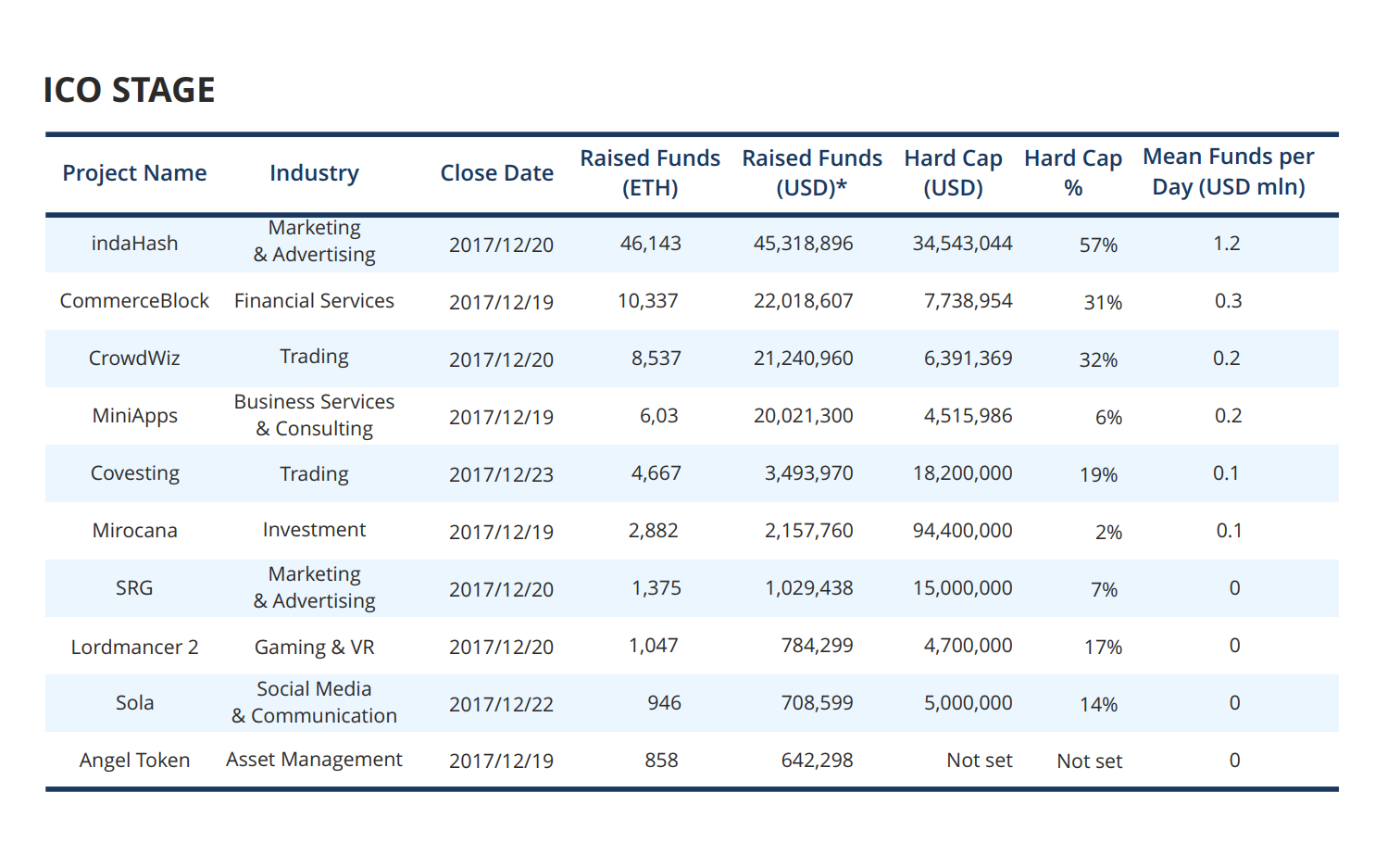Select the 94,400,000 hard cap value
Screen dimensions: 1400x843
click(x=963, y=531)
